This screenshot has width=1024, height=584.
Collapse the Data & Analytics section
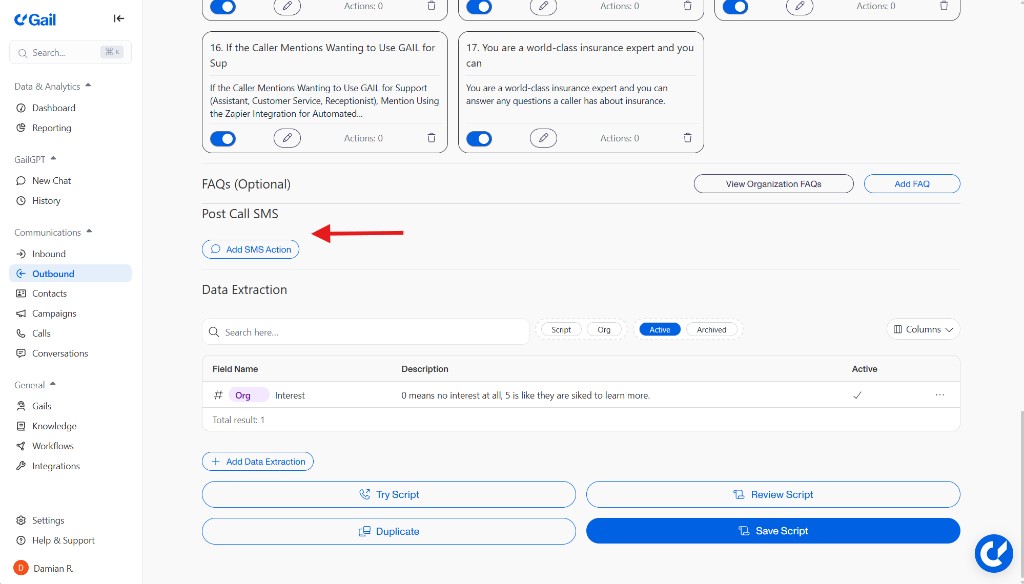click(x=88, y=87)
